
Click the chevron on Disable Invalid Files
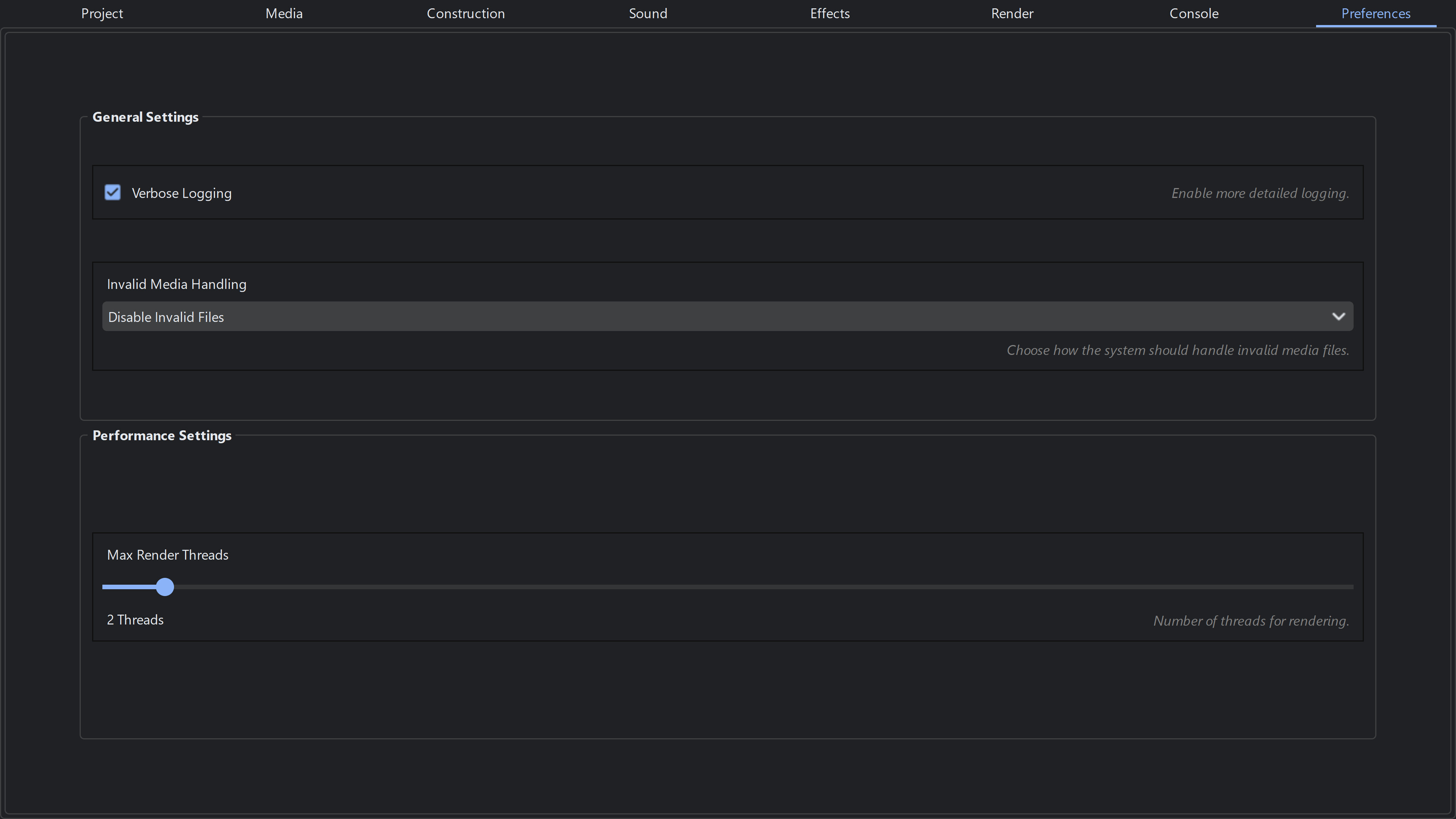coord(1338,317)
